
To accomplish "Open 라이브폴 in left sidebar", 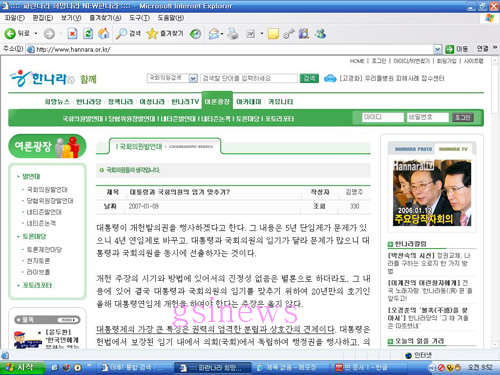I will [x=38, y=272].
